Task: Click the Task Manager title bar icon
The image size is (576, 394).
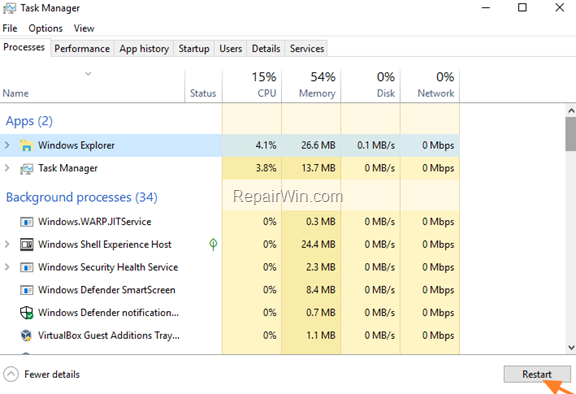Action: click(x=9, y=8)
